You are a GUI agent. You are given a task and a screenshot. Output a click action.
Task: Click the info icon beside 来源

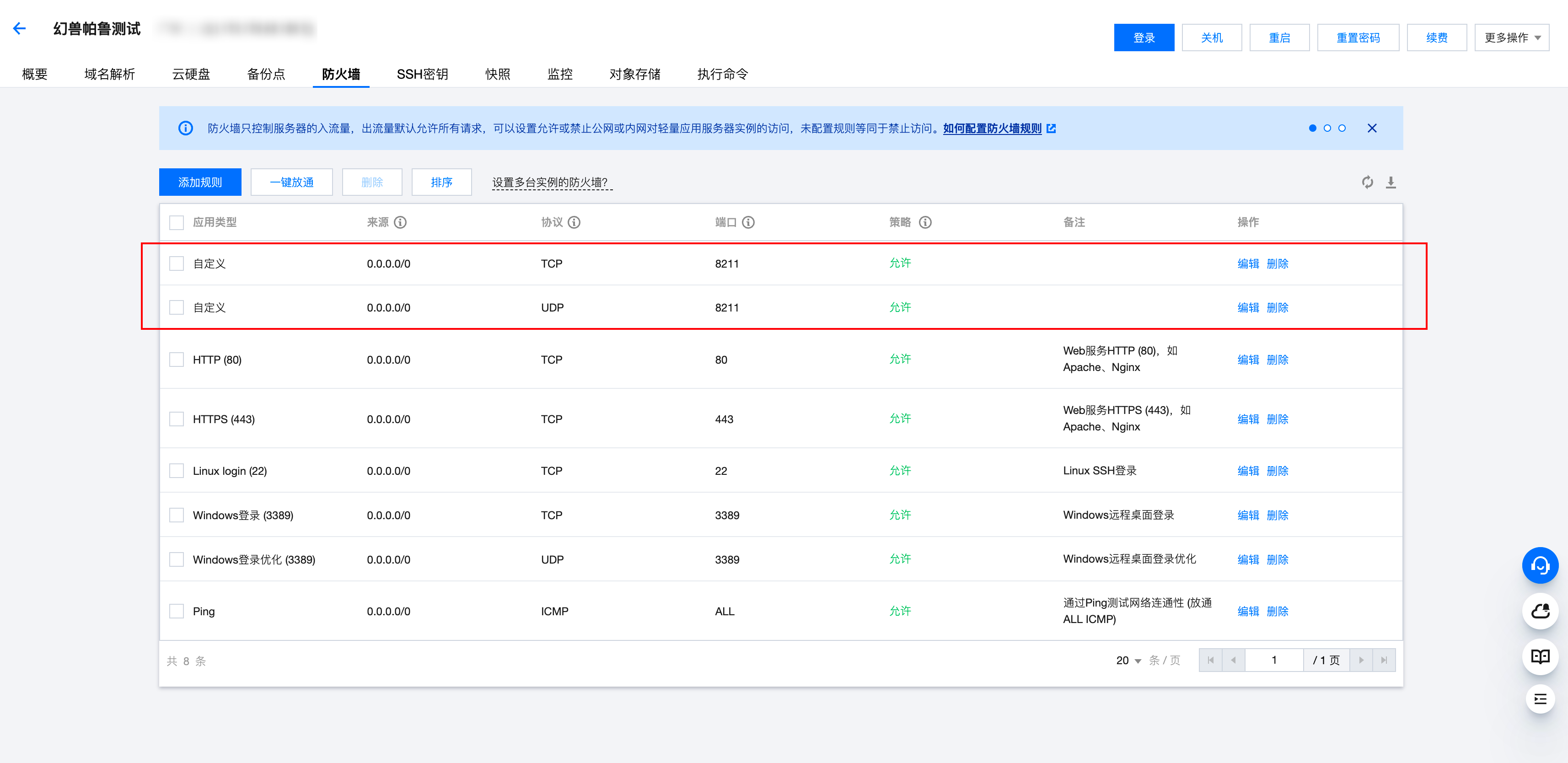pyautogui.click(x=401, y=222)
